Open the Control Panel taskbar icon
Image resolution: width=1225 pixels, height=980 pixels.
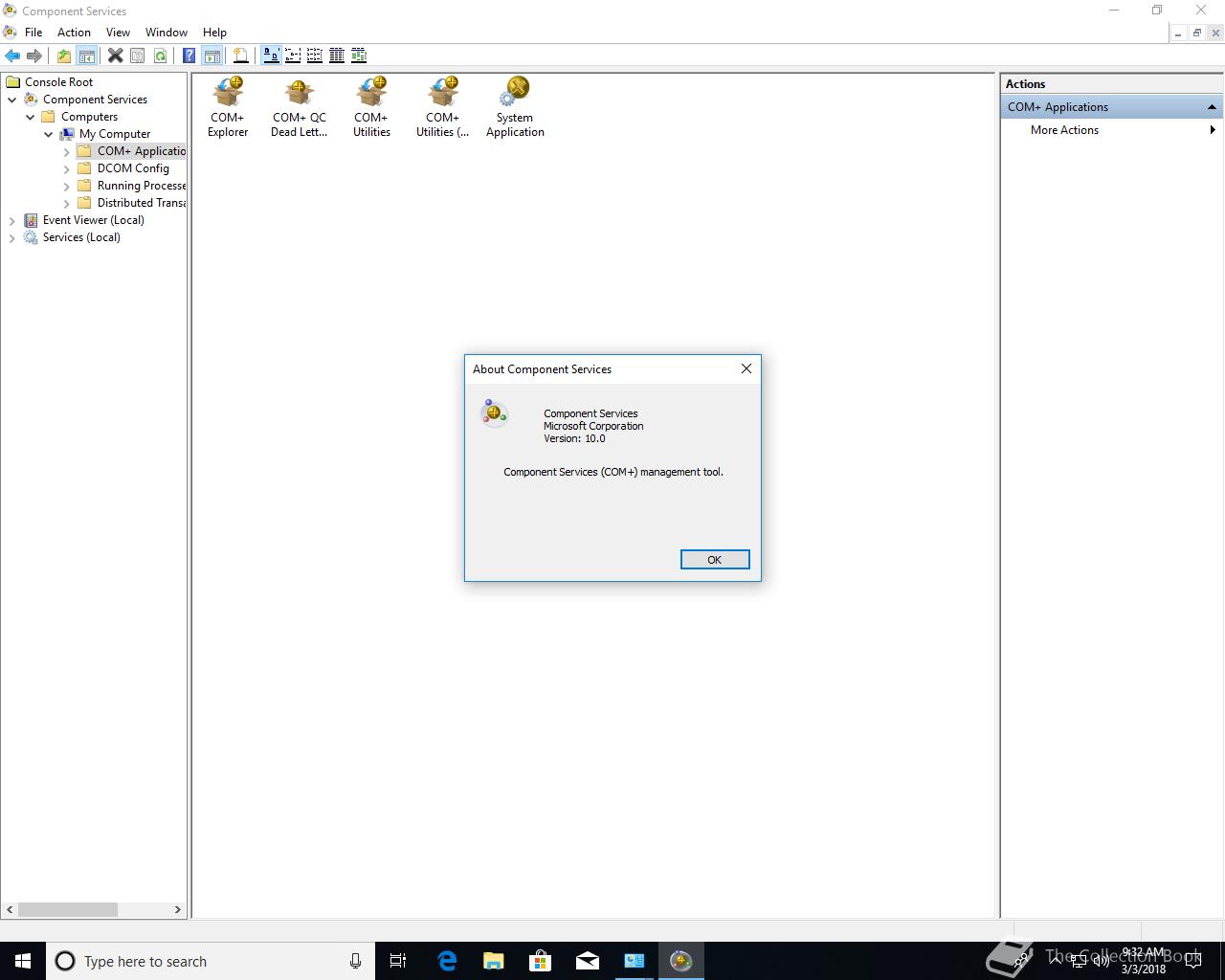[635, 961]
